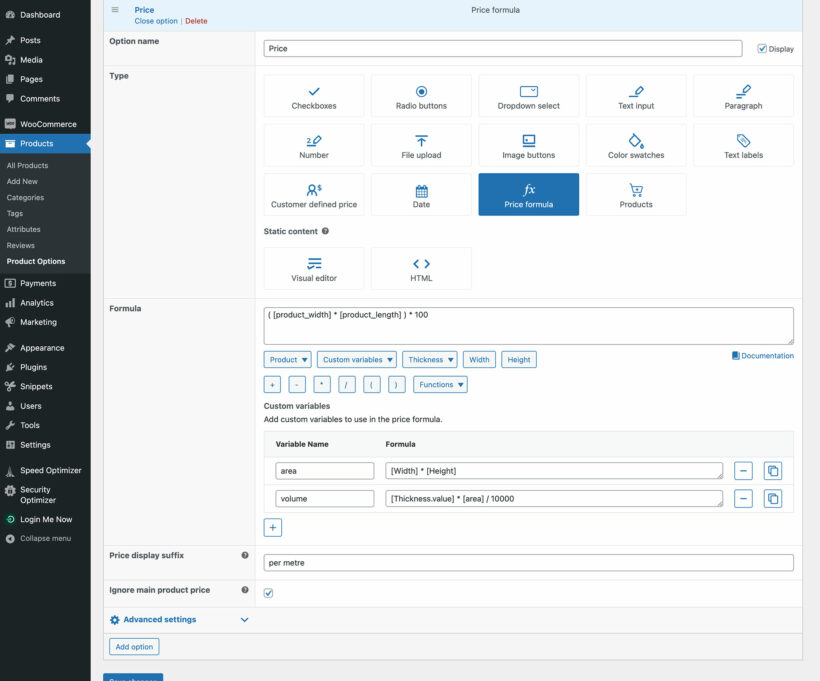The height and width of the screenshot is (681, 820).
Task: Open WooCommerce in the sidebar
Action: [48, 124]
